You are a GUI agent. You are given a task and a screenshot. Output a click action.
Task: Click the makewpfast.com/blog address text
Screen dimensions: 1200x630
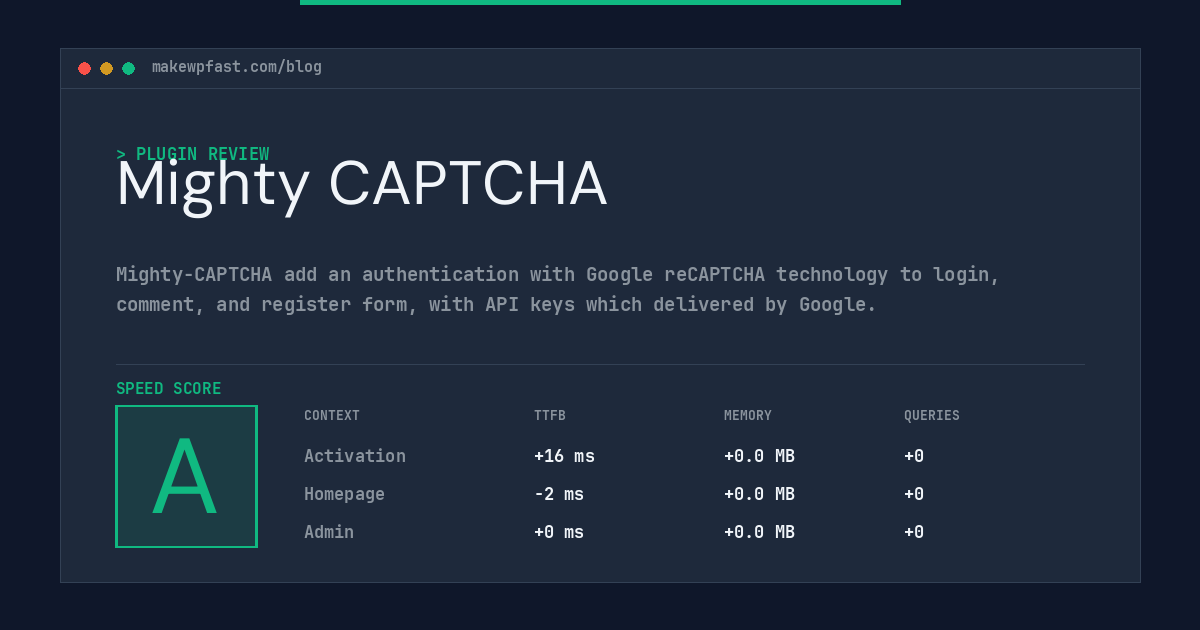click(237, 67)
